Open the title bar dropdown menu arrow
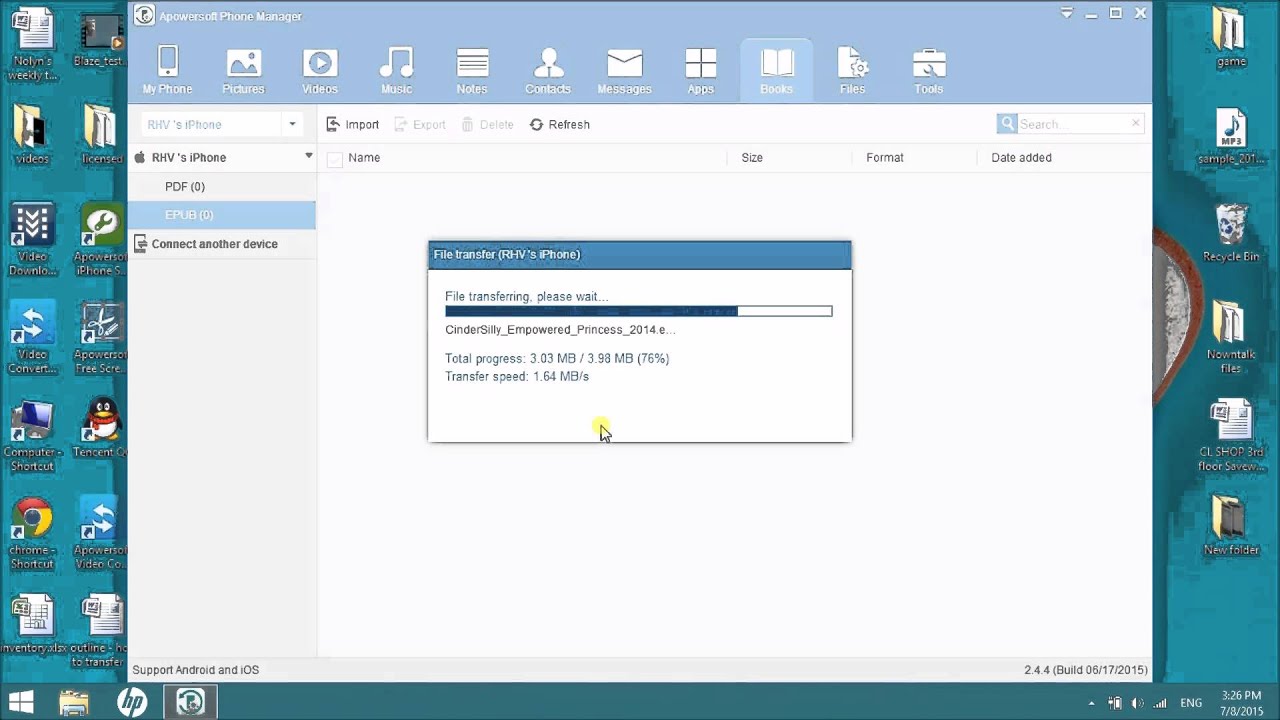Screen dimensions: 1280x720 (x=1069, y=14)
